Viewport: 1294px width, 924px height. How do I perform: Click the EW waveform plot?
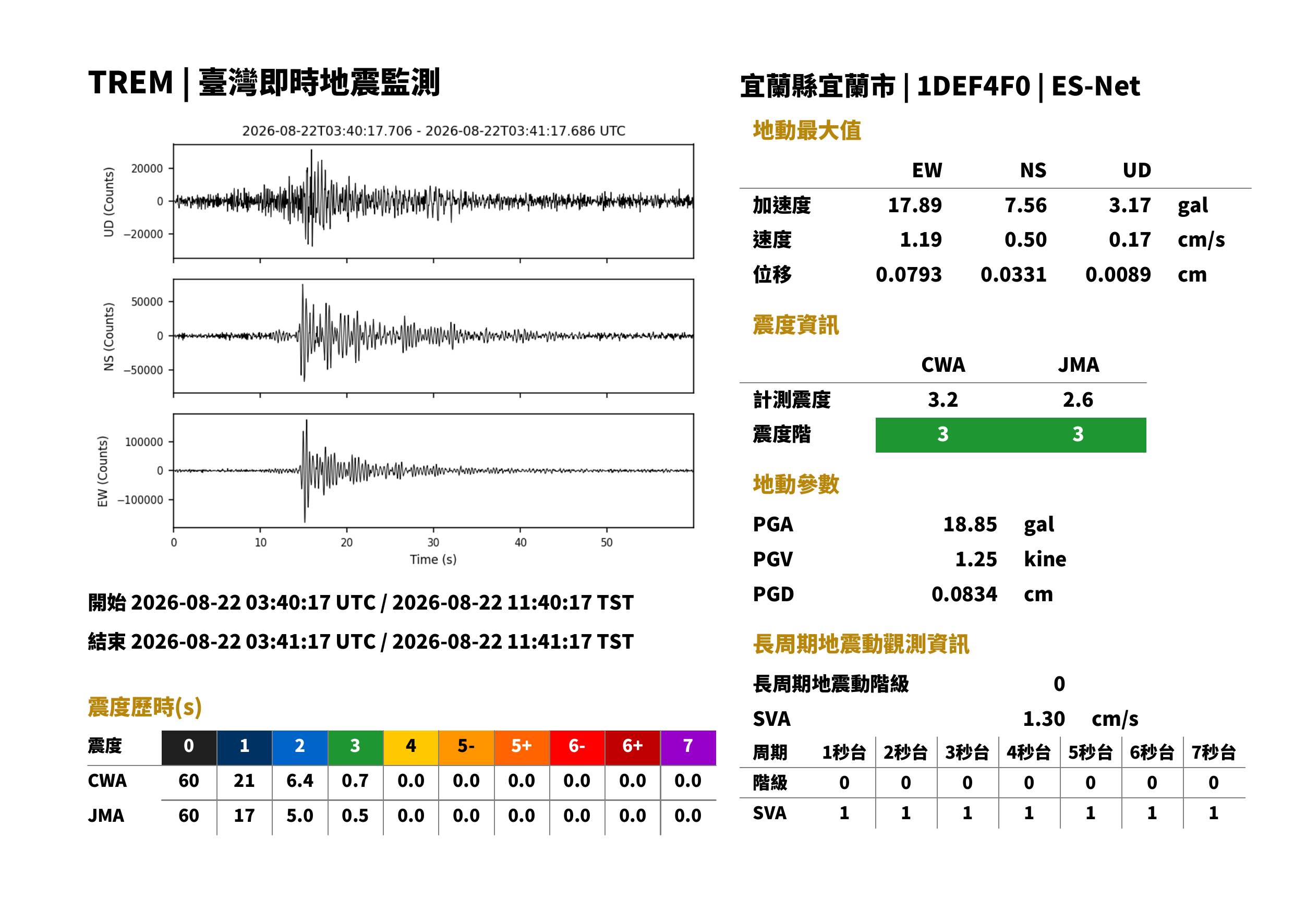pos(433,470)
